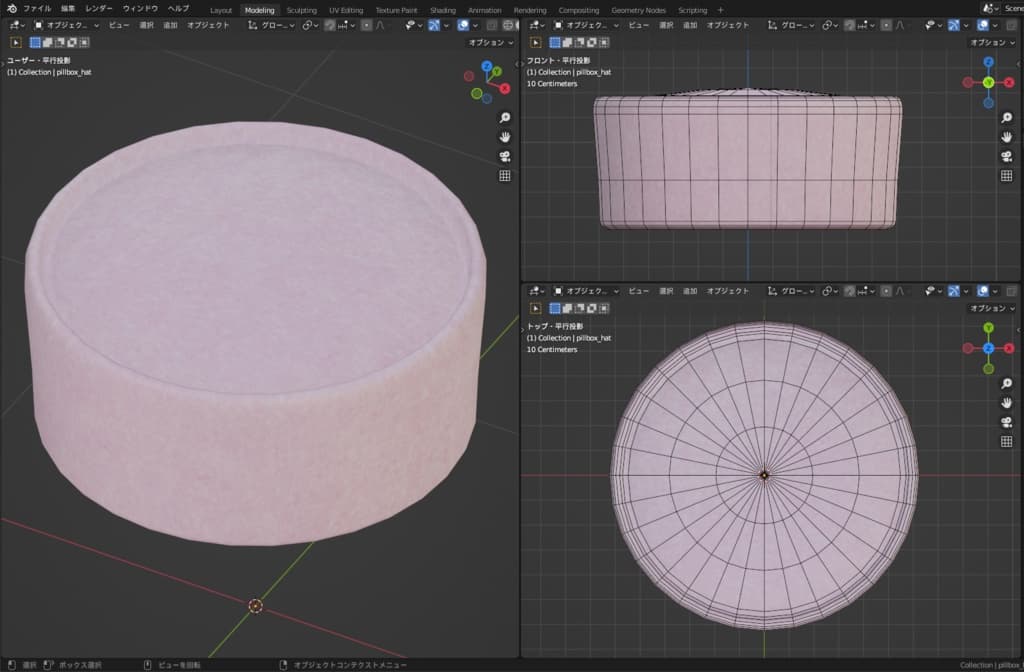
Task: Open the ファイル menu
Action: (37, 9)
